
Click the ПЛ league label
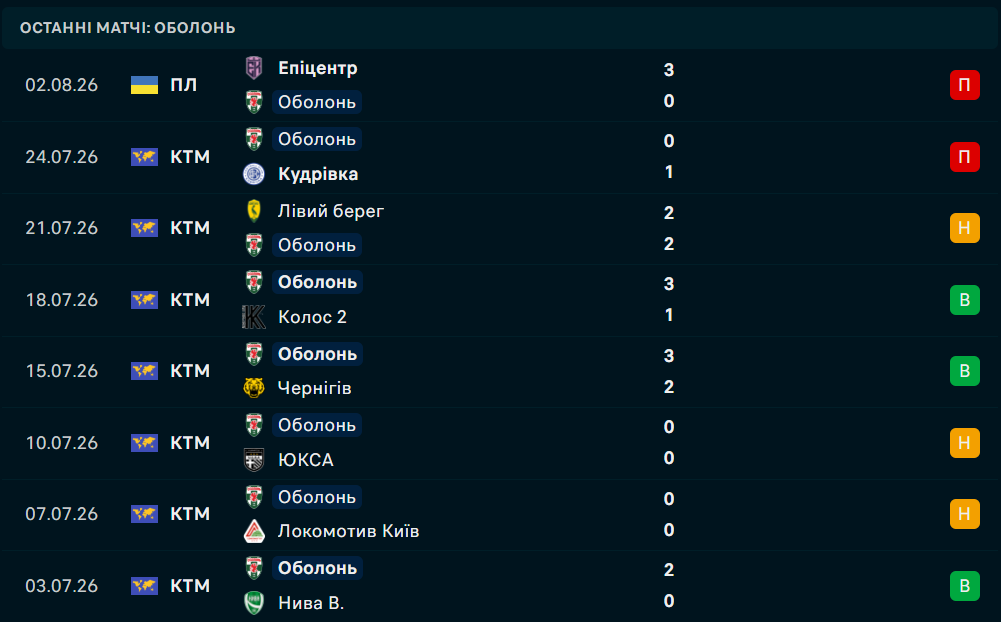[183, 85]
